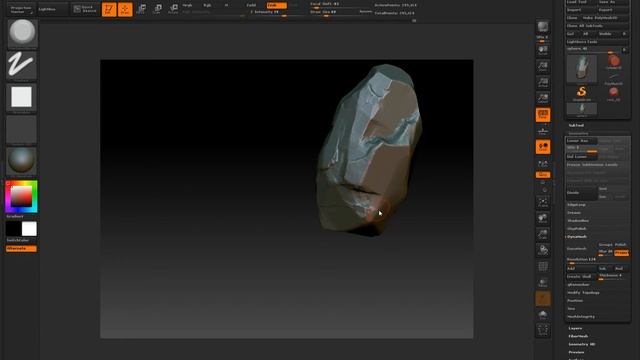Click the Del Lower button
The height and width of the screenshot is (360, 640).
581,157
